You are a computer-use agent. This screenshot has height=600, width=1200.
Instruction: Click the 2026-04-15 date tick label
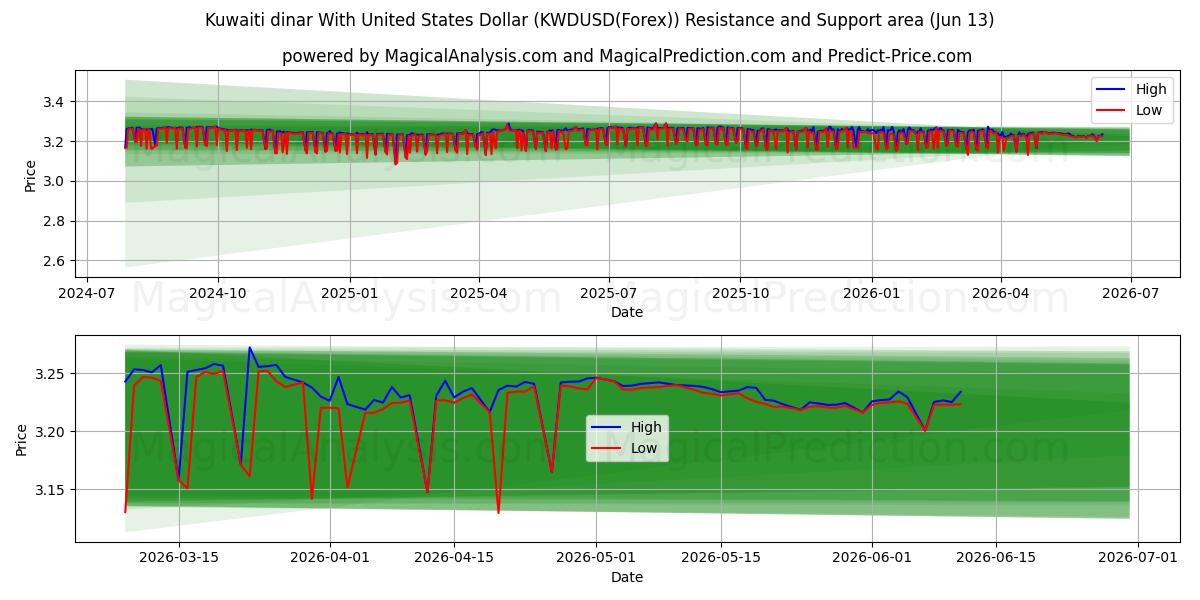click(454, 560)
